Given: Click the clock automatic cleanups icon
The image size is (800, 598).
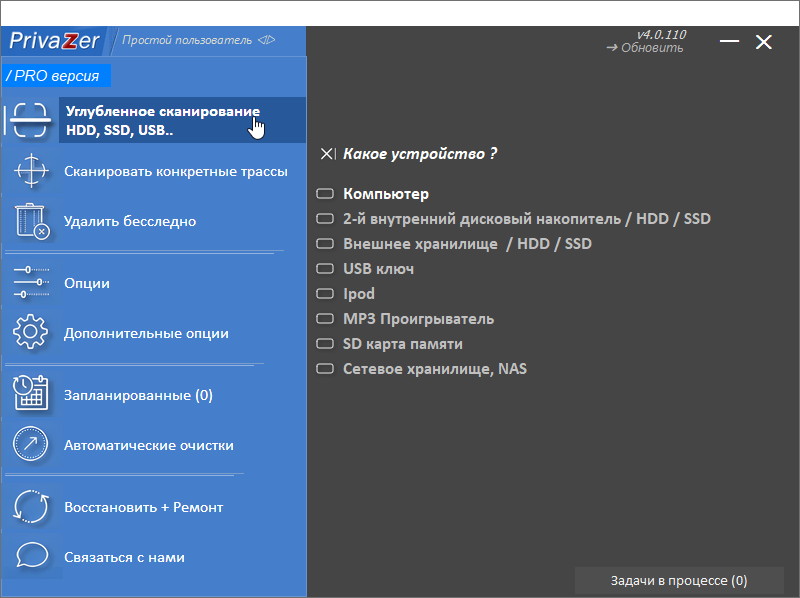Looking at the screenshot, I should [x=31, y=444].
